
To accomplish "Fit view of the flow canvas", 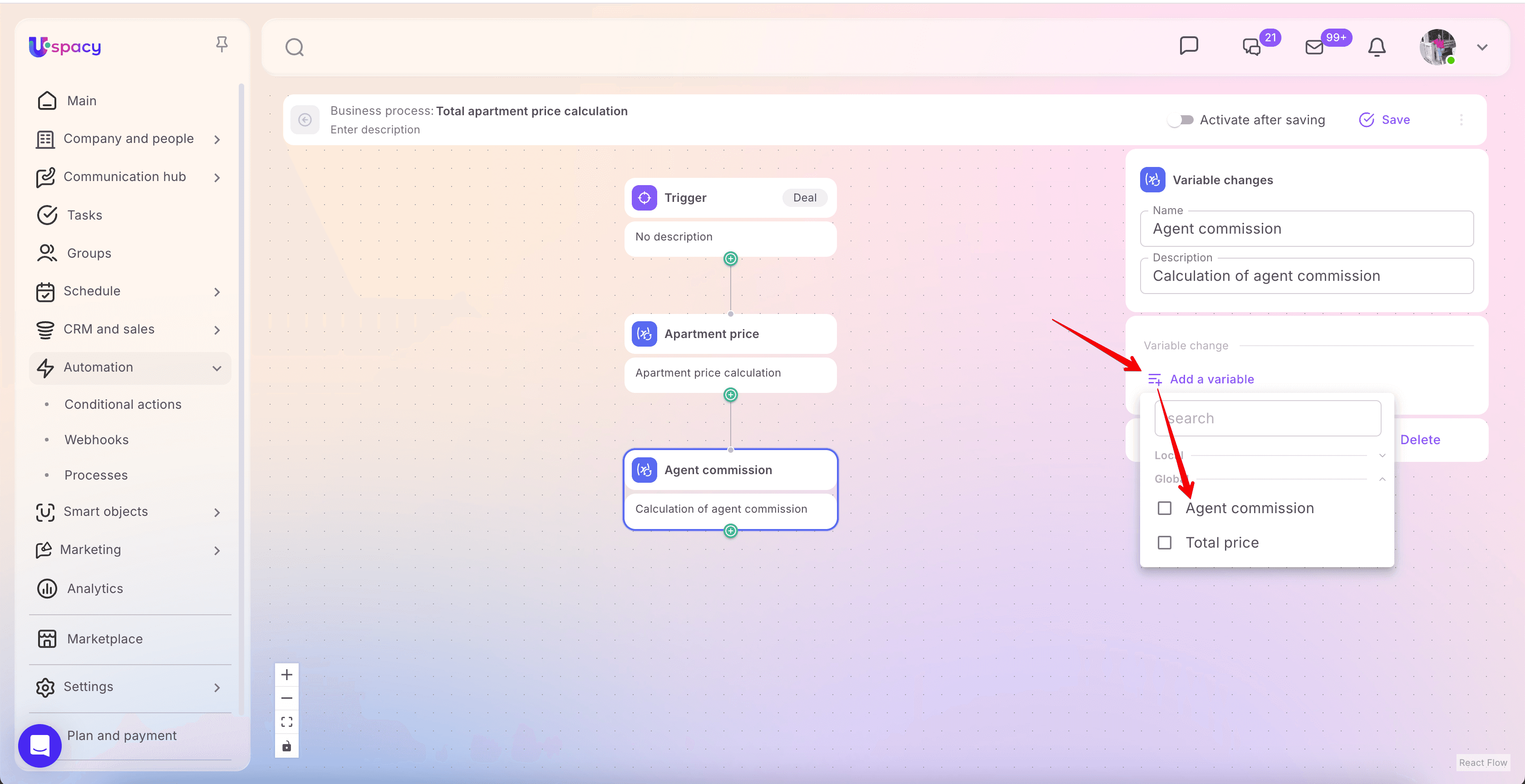I will click(286, 722).
